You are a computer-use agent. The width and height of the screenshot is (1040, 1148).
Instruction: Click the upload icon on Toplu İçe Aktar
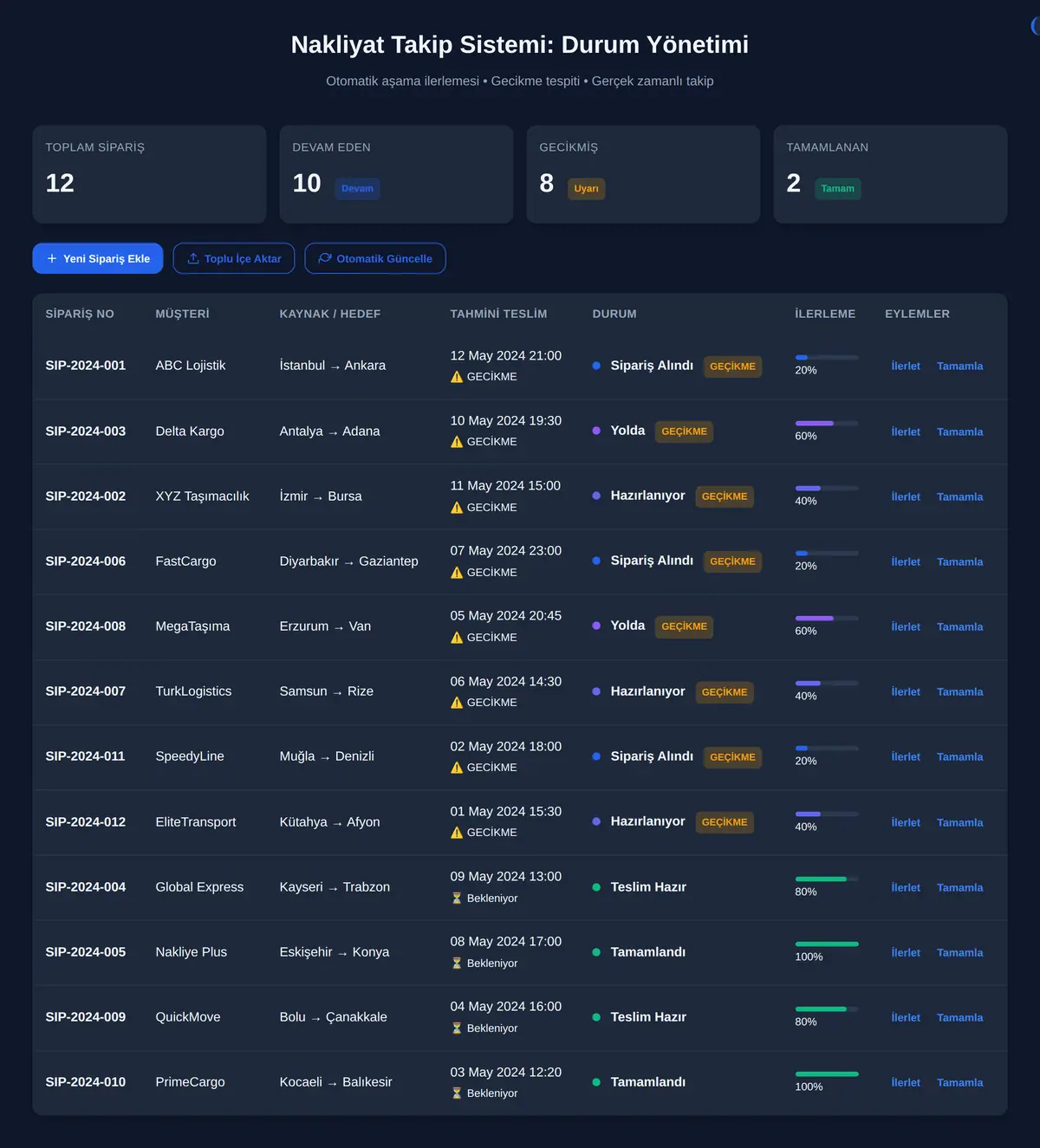193,258
